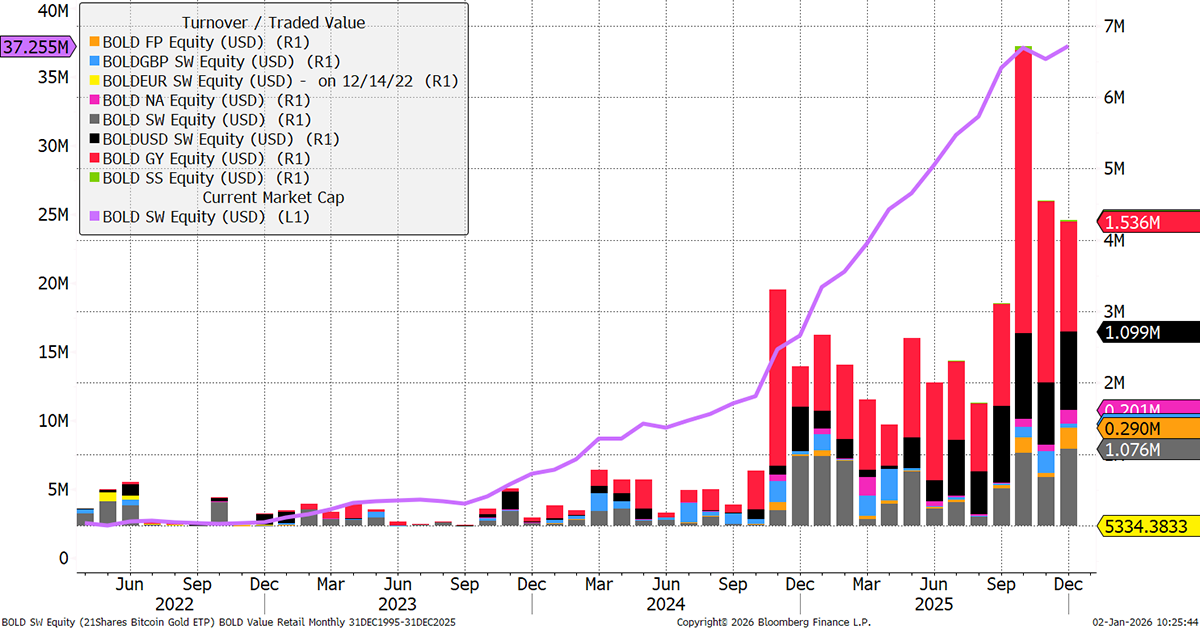This screenshot has width=1200, height=629.
Task: Click the black 1.099M value tag
Action: [x=1146, y=333]
